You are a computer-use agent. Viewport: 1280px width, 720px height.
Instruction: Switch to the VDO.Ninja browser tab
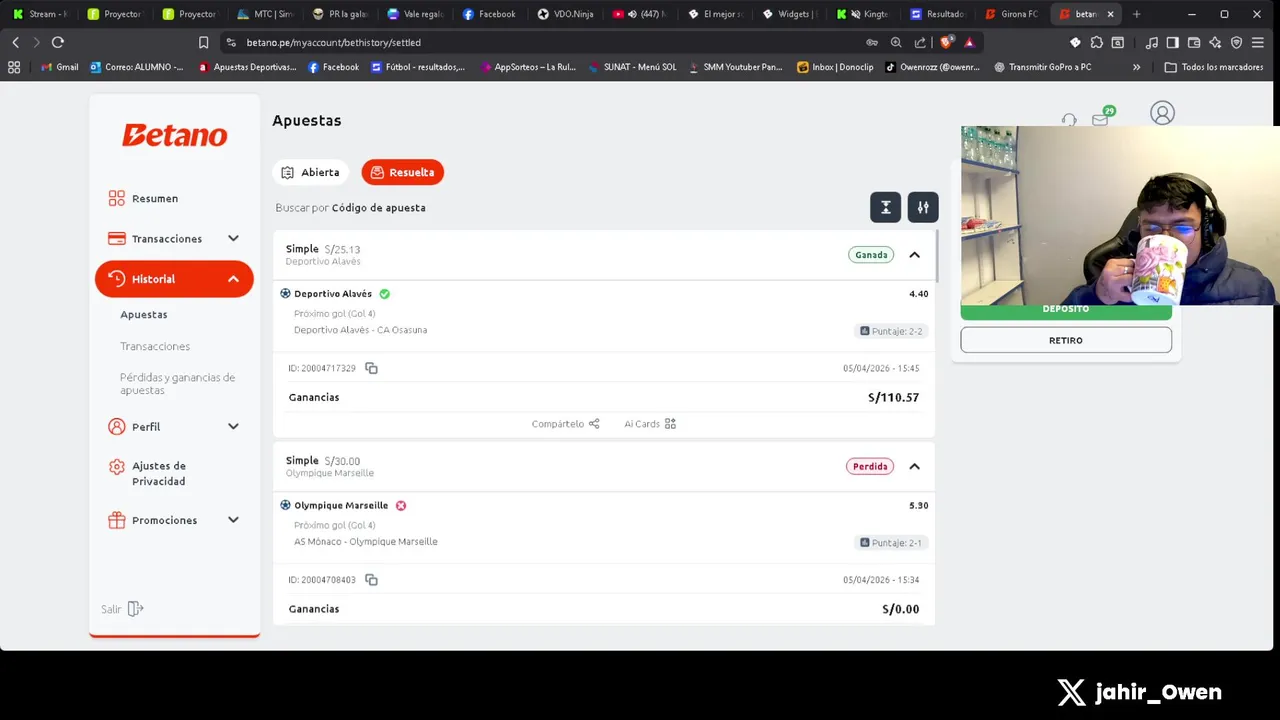pos(566,14)
